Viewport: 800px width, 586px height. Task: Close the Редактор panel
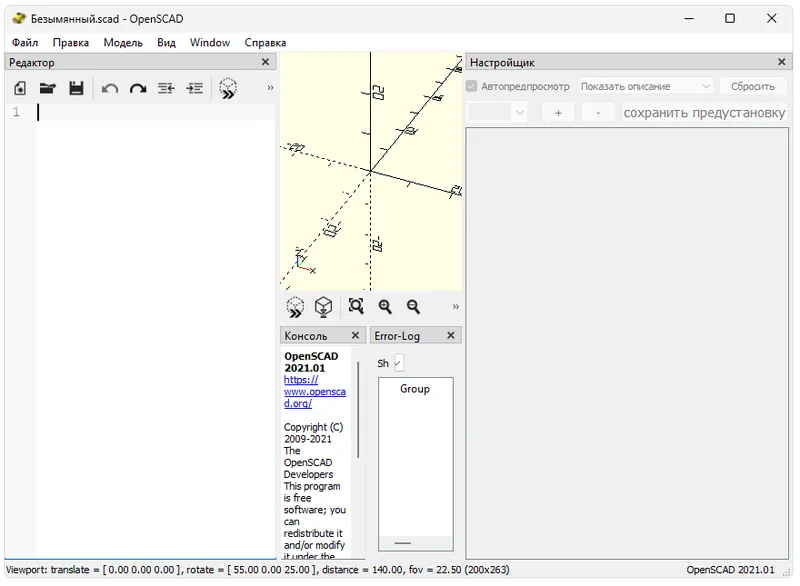[x=265, y=62]
